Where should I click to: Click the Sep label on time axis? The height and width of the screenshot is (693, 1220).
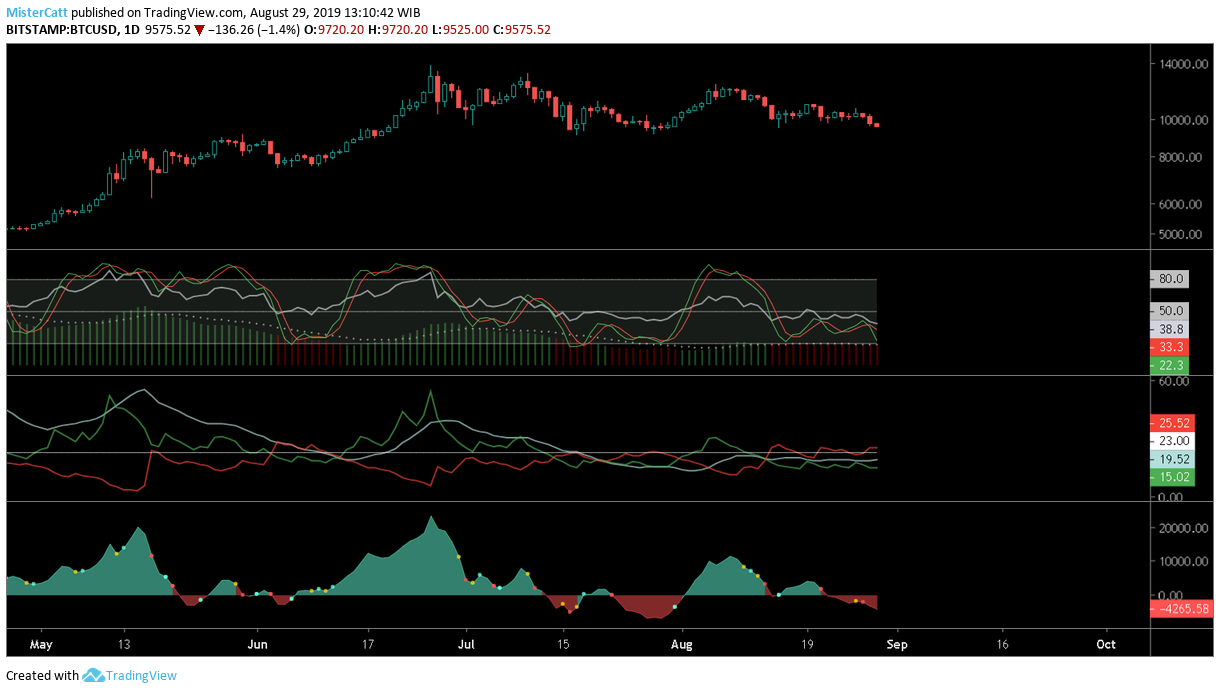pyautogui.click(x=898, y=645)
